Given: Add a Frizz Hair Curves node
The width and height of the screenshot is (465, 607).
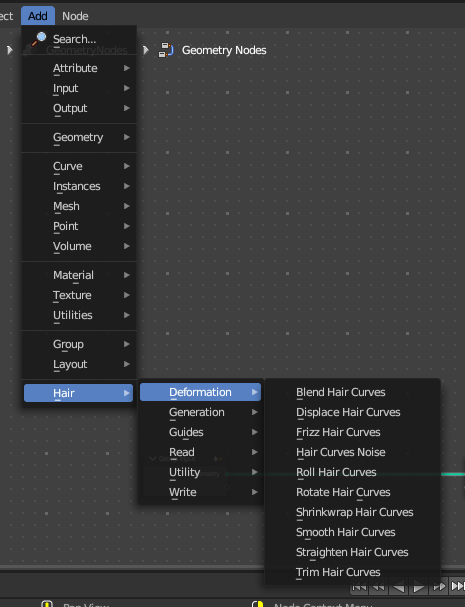Looking at the screenshot, I should point(353,432).
